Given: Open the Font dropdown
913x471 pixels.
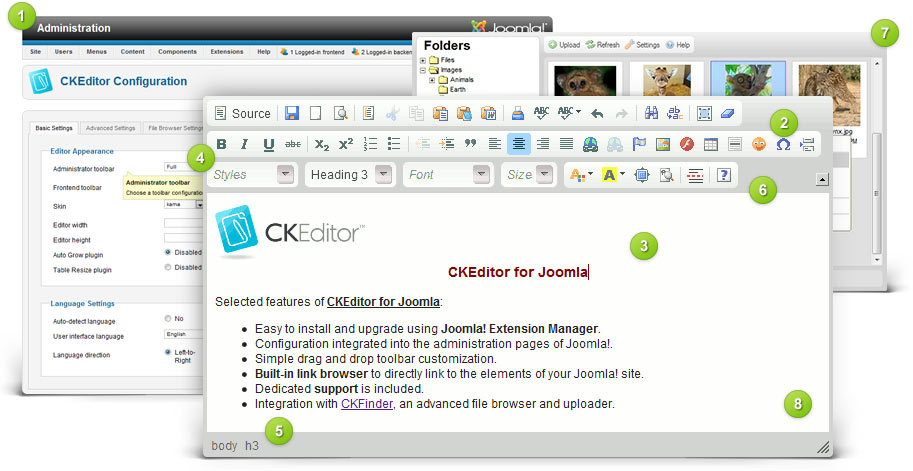Looking at the screenshot, I should [447, 175].
